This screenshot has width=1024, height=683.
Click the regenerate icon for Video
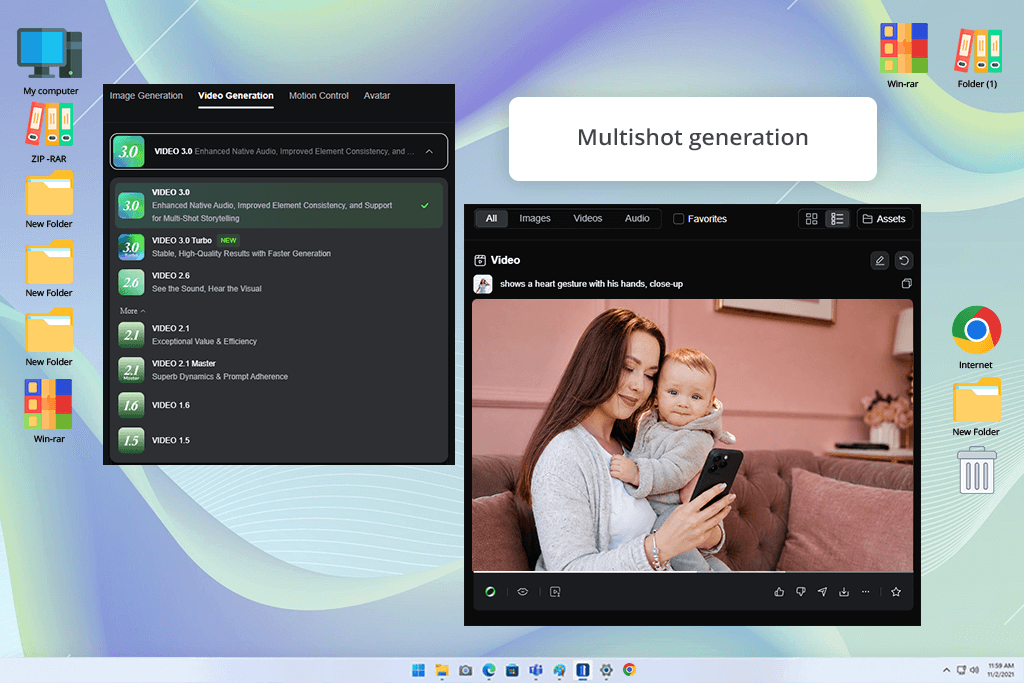coord(904,261)
